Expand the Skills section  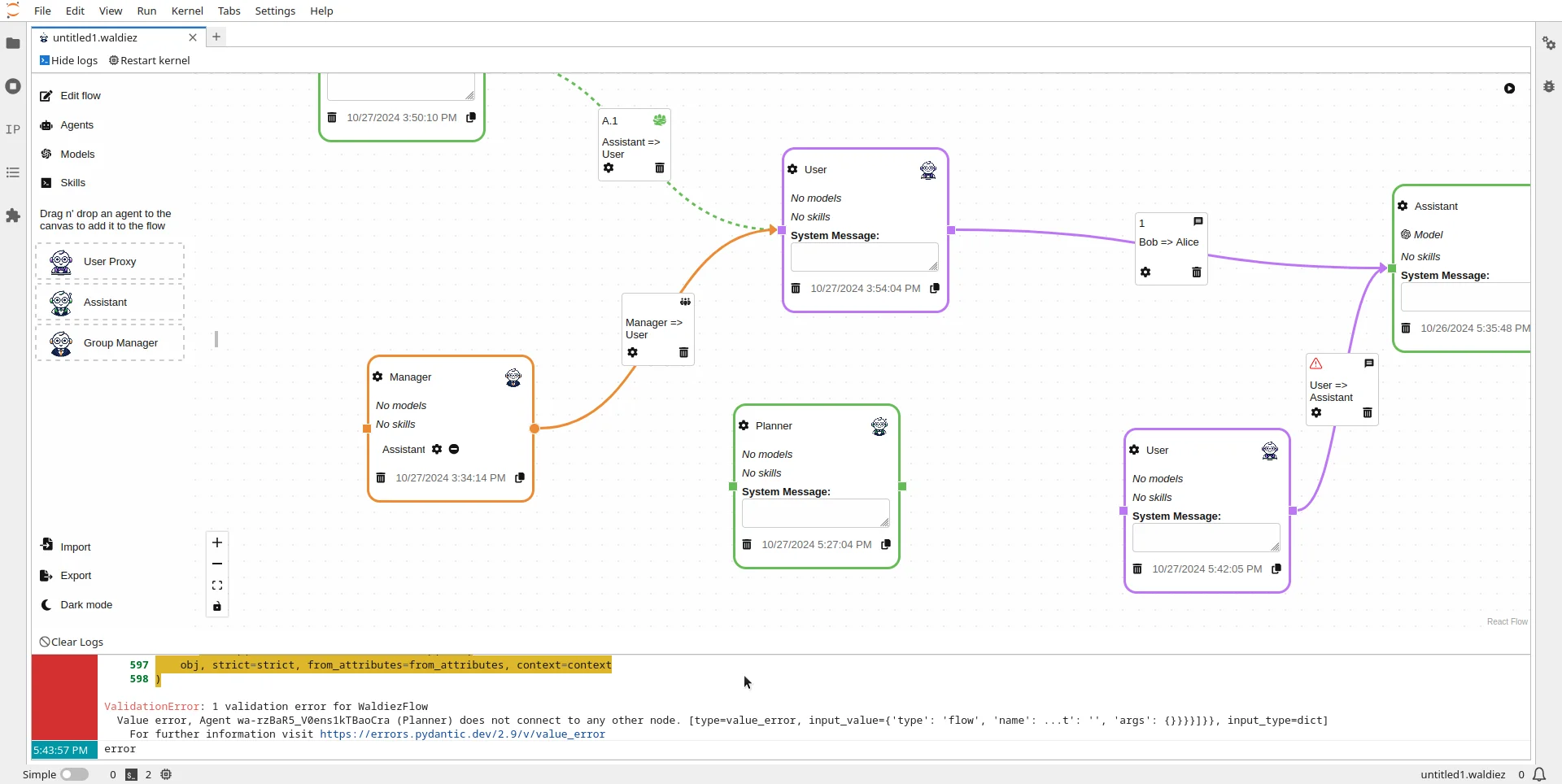[72, 183]
